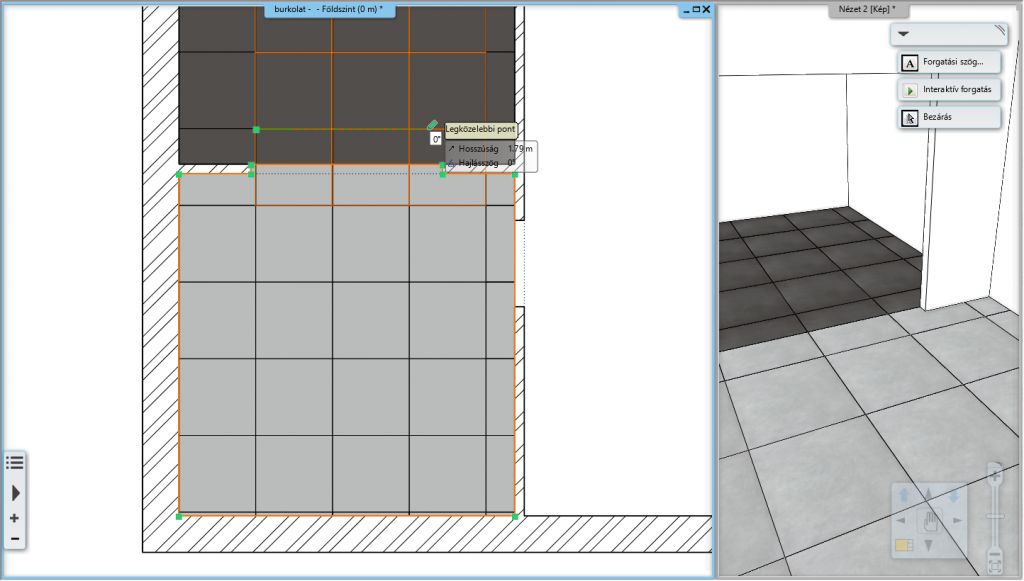Screen dimensions: 1024x581
Task: Click the zoom slider handle in 3D view
Action: [x=995, y=516]
